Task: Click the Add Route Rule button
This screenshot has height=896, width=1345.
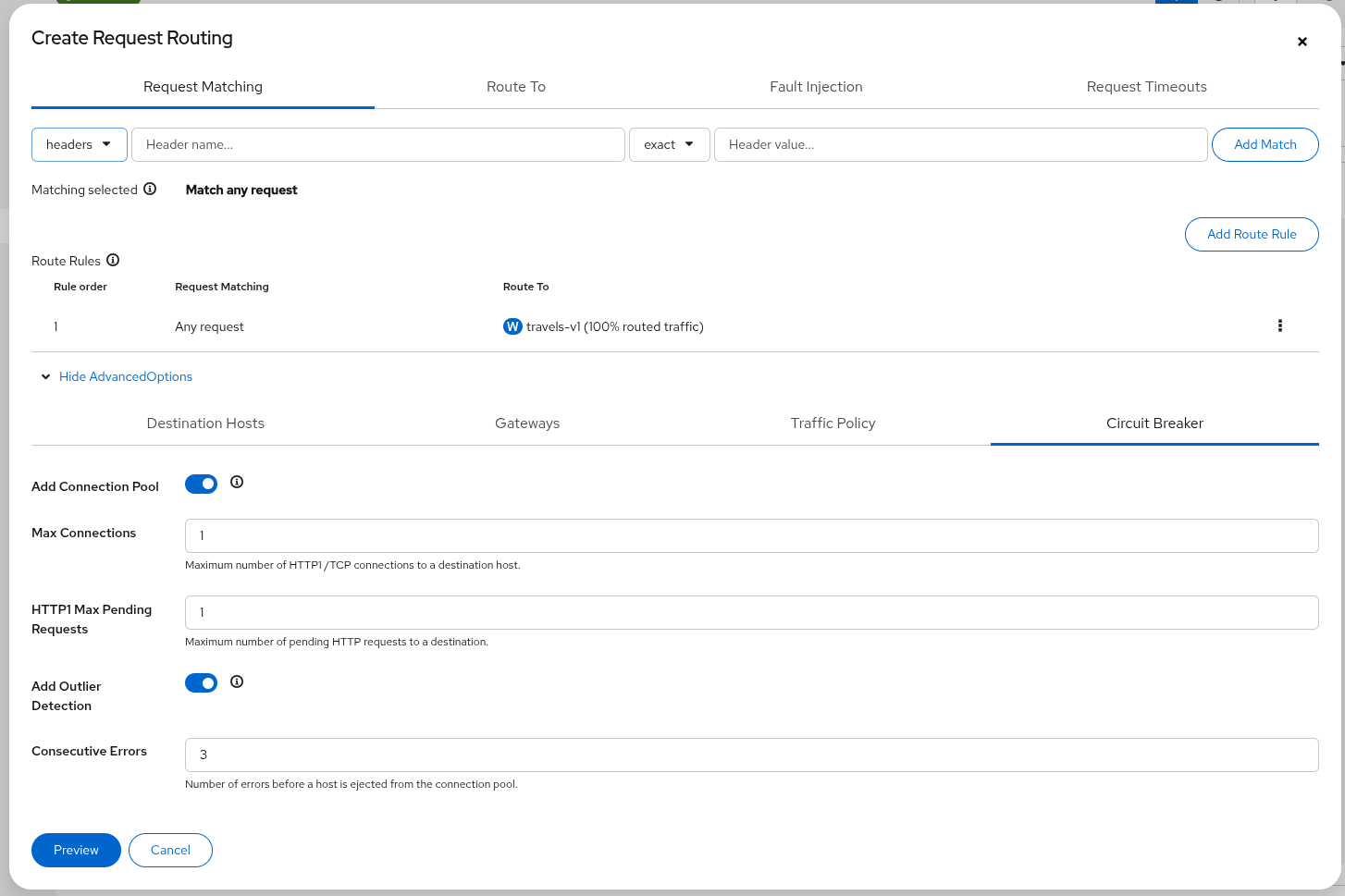Action: coord(1251,234)
